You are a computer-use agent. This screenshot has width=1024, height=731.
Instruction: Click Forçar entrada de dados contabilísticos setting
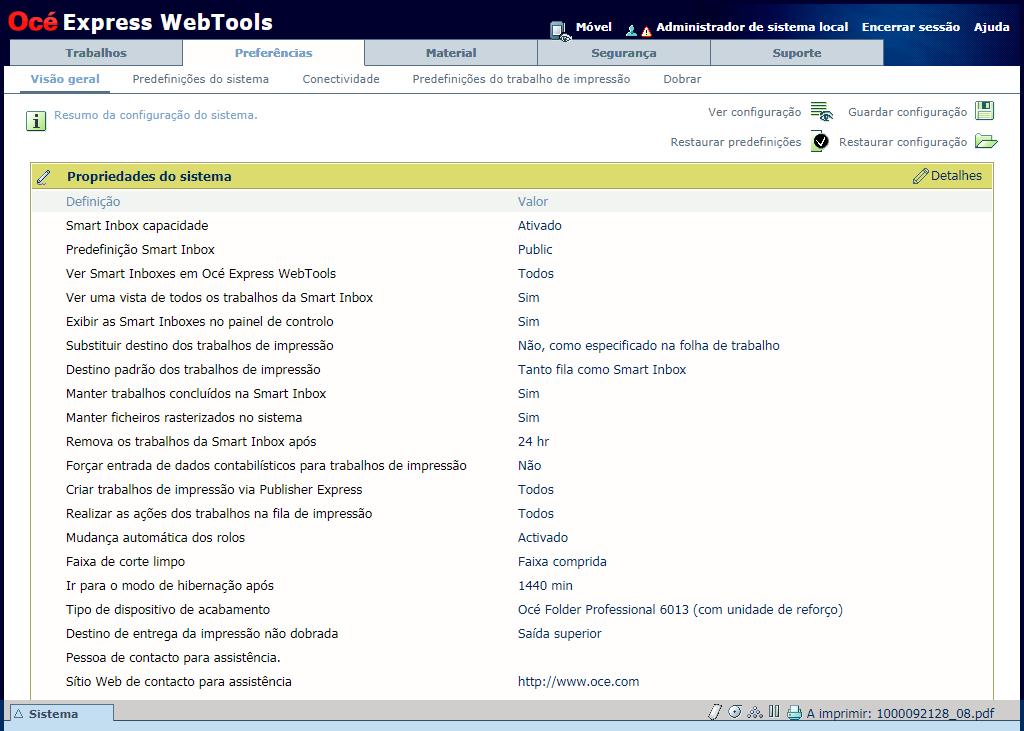266,466
